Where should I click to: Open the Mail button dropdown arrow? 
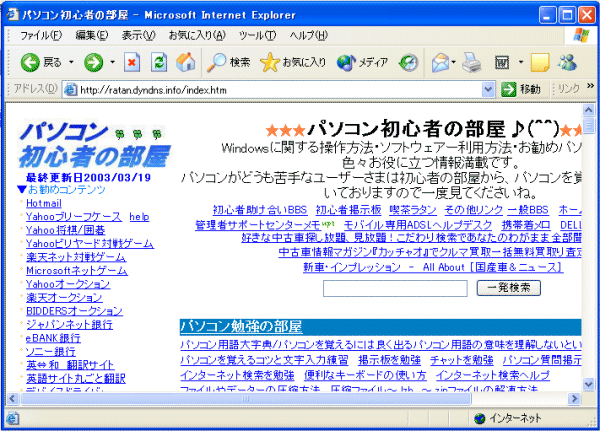point(453,62)
